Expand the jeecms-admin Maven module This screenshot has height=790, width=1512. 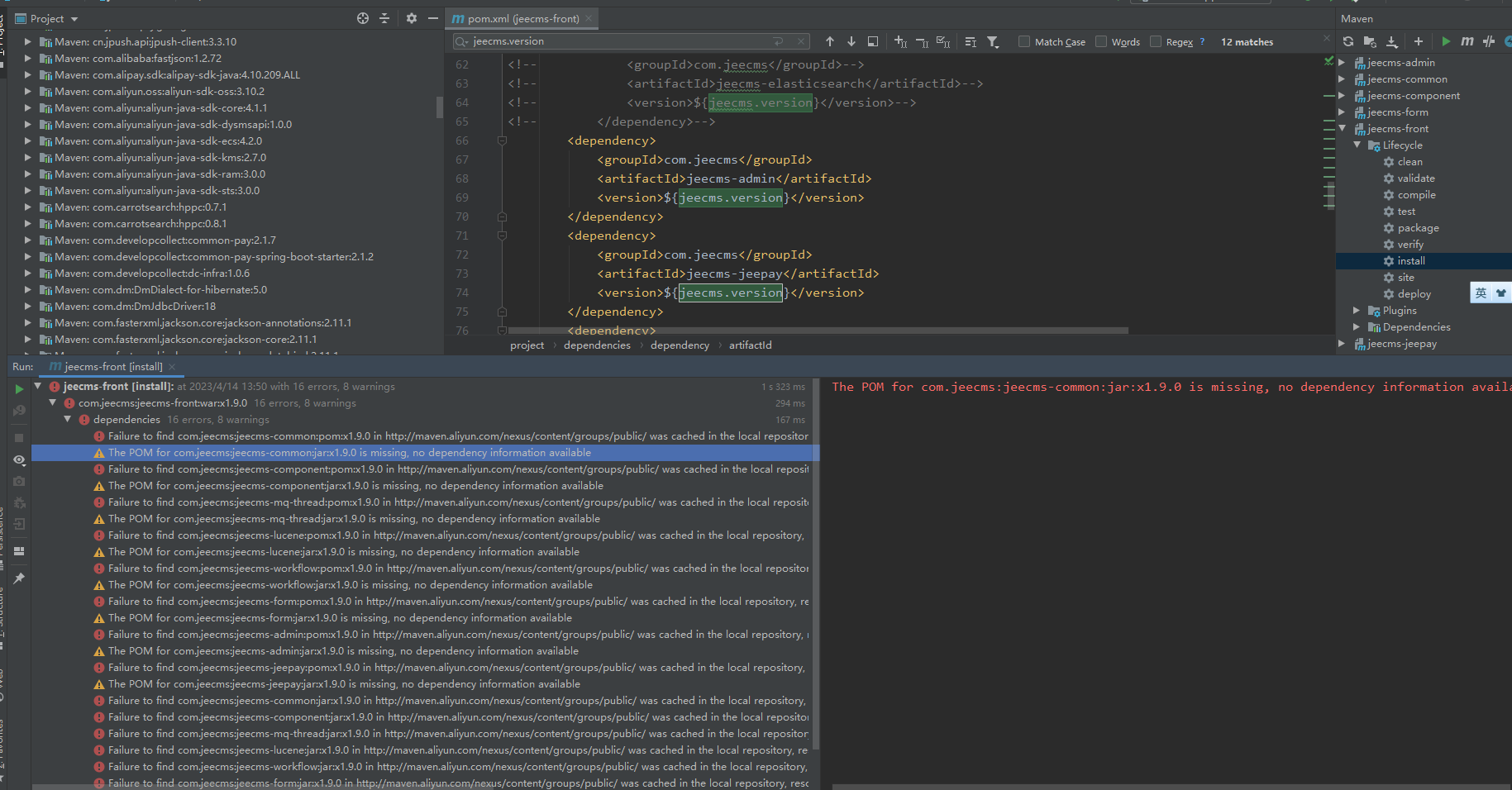coord(1342,63)
